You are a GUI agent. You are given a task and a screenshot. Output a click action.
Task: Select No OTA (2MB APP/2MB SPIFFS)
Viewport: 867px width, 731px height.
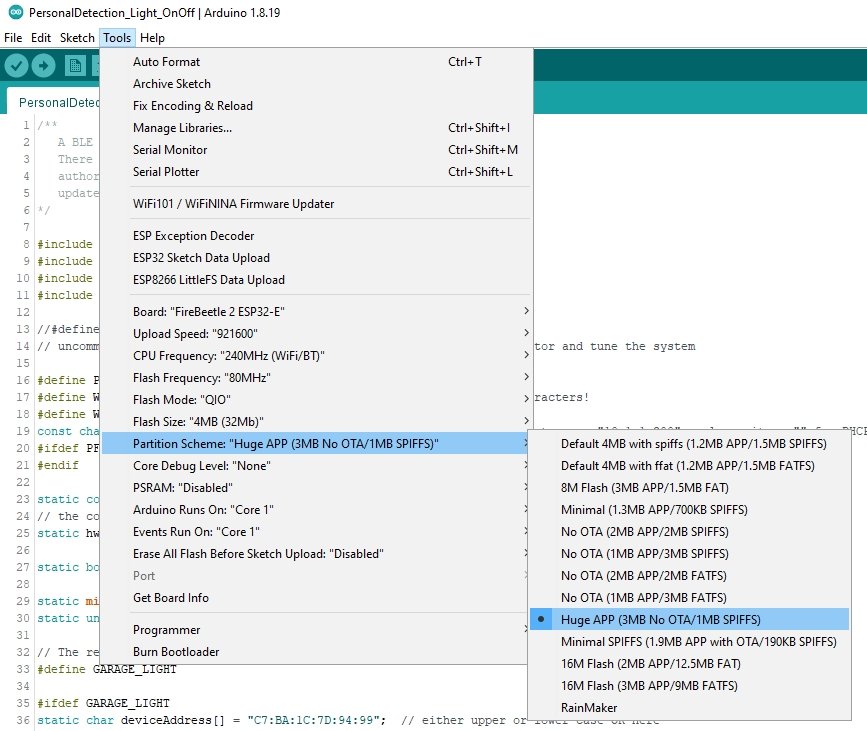pos(690,532)
